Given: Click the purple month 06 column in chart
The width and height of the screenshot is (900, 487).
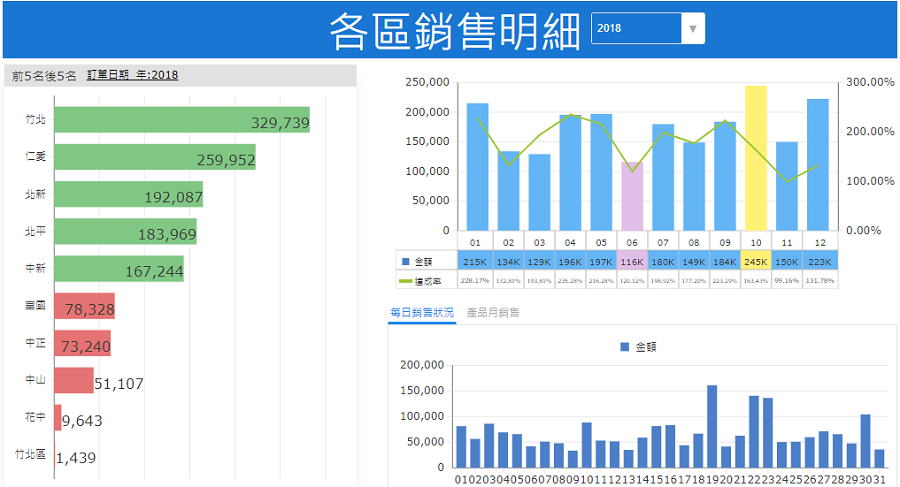Looking at the screenshot, I should tap(632, 196).
